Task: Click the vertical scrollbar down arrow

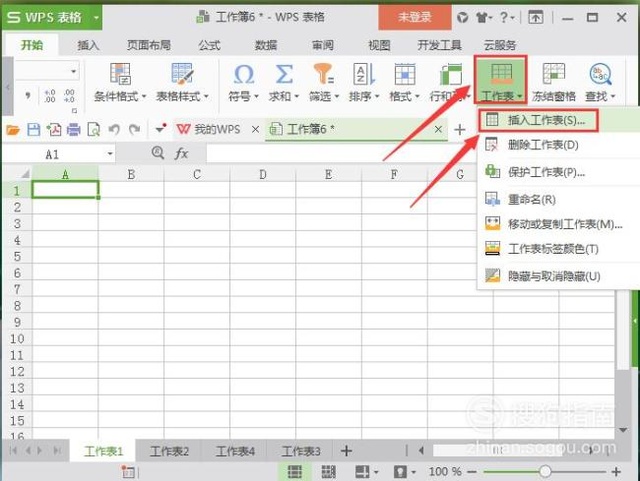Action: [x=623, y=430]
